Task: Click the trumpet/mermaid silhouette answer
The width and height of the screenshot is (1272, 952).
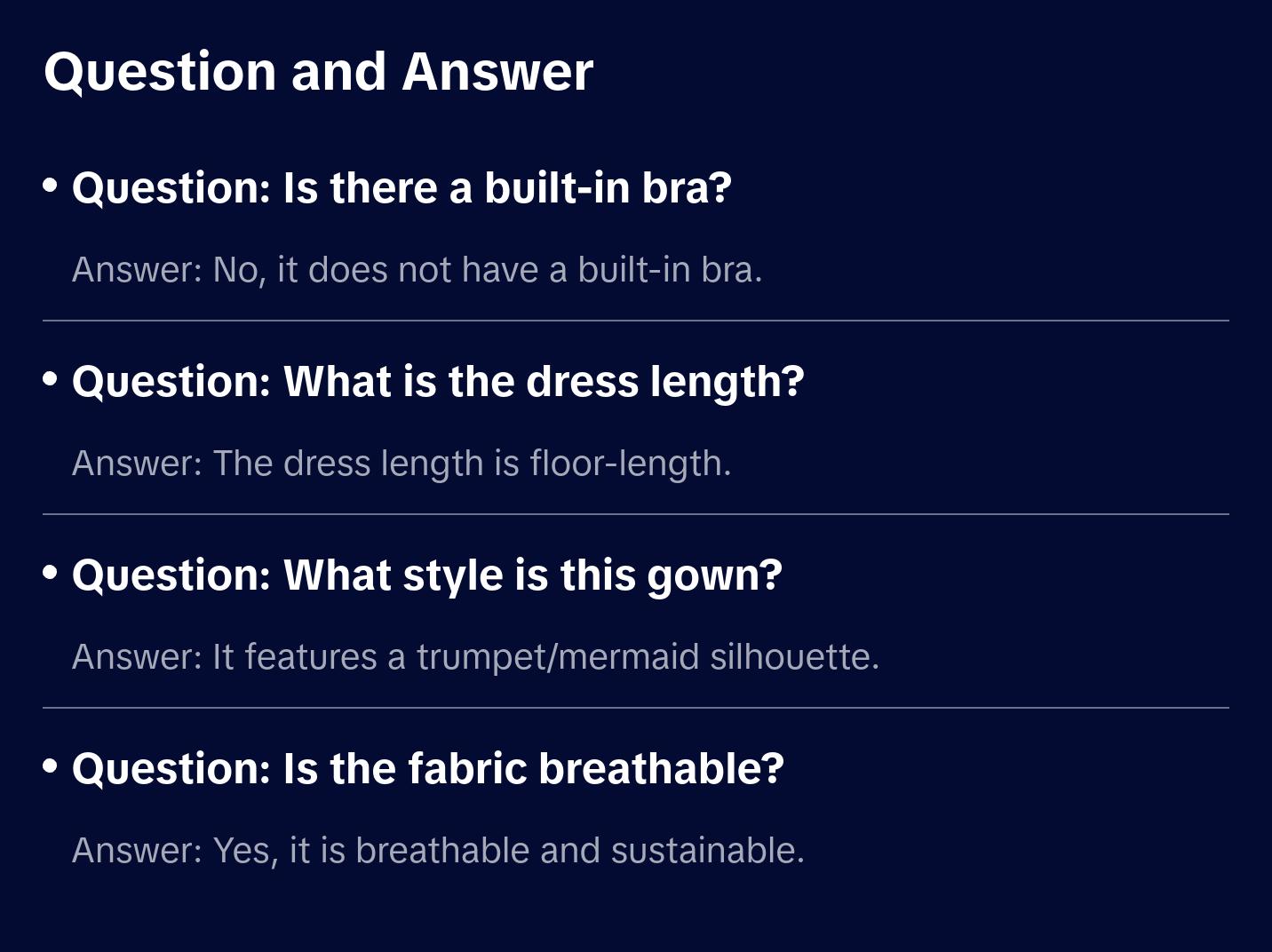Action: pyautogui.click(x=475, y=657)
